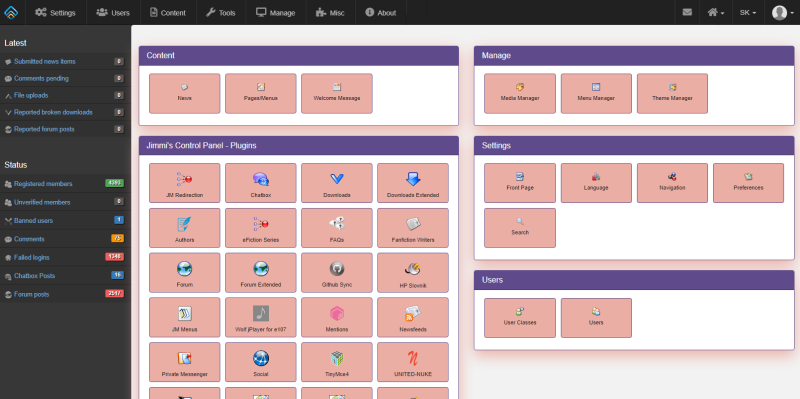
Task: Open the JM Redirection plugin tile
Action: pyautogui.click(x=185, y=183)
